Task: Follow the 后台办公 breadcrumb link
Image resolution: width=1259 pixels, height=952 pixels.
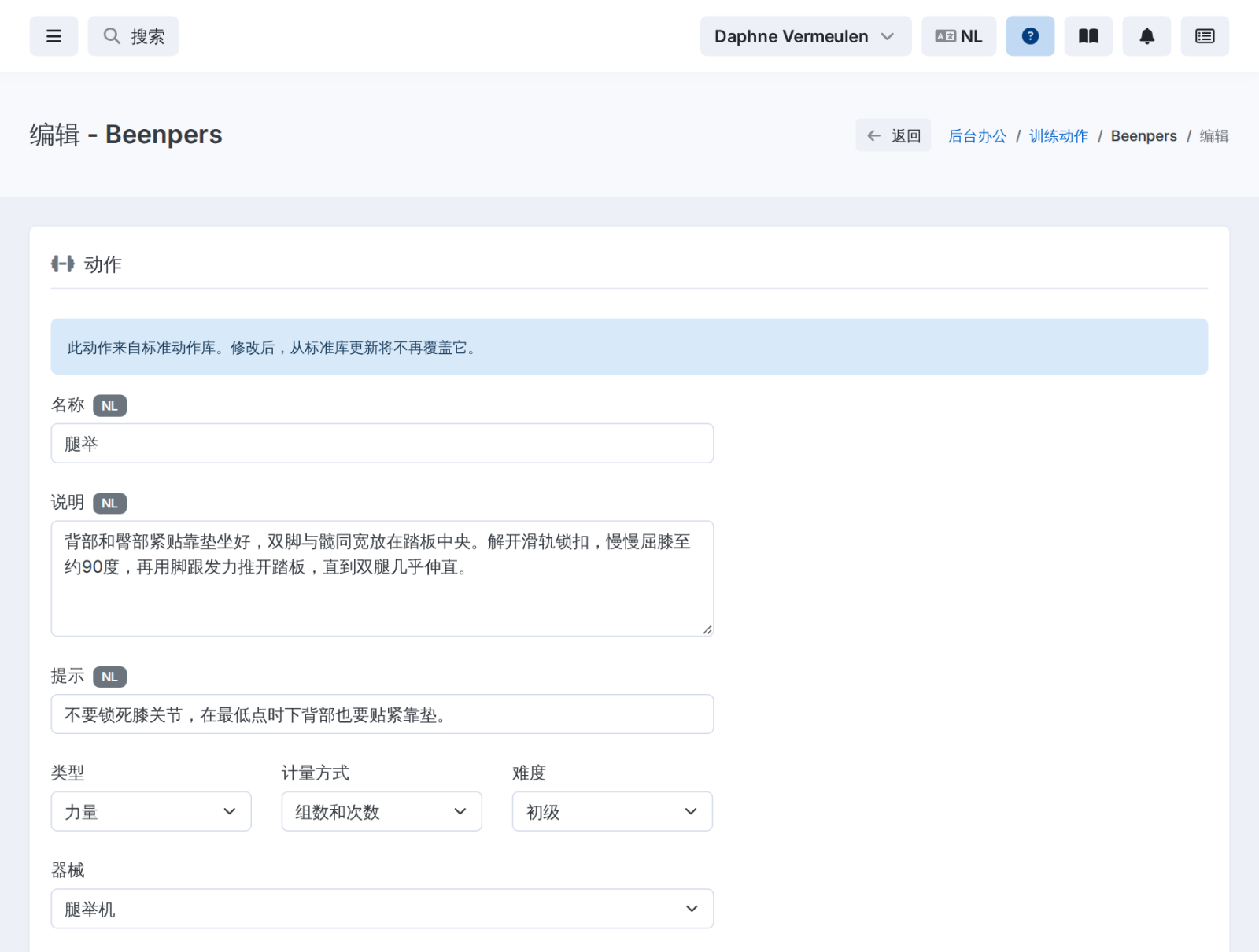Action: [x=977, y=136]
